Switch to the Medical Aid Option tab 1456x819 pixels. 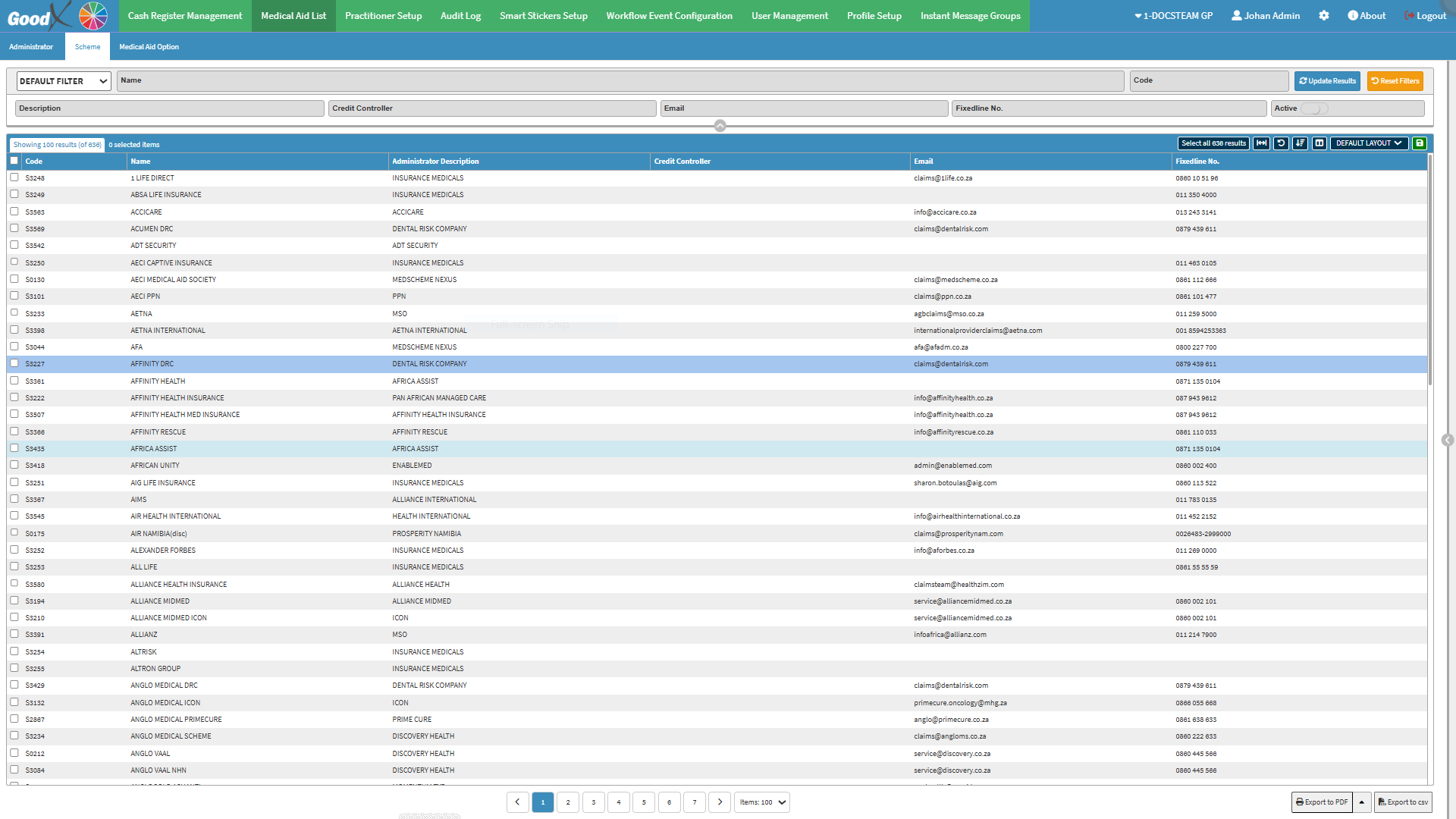149,47
